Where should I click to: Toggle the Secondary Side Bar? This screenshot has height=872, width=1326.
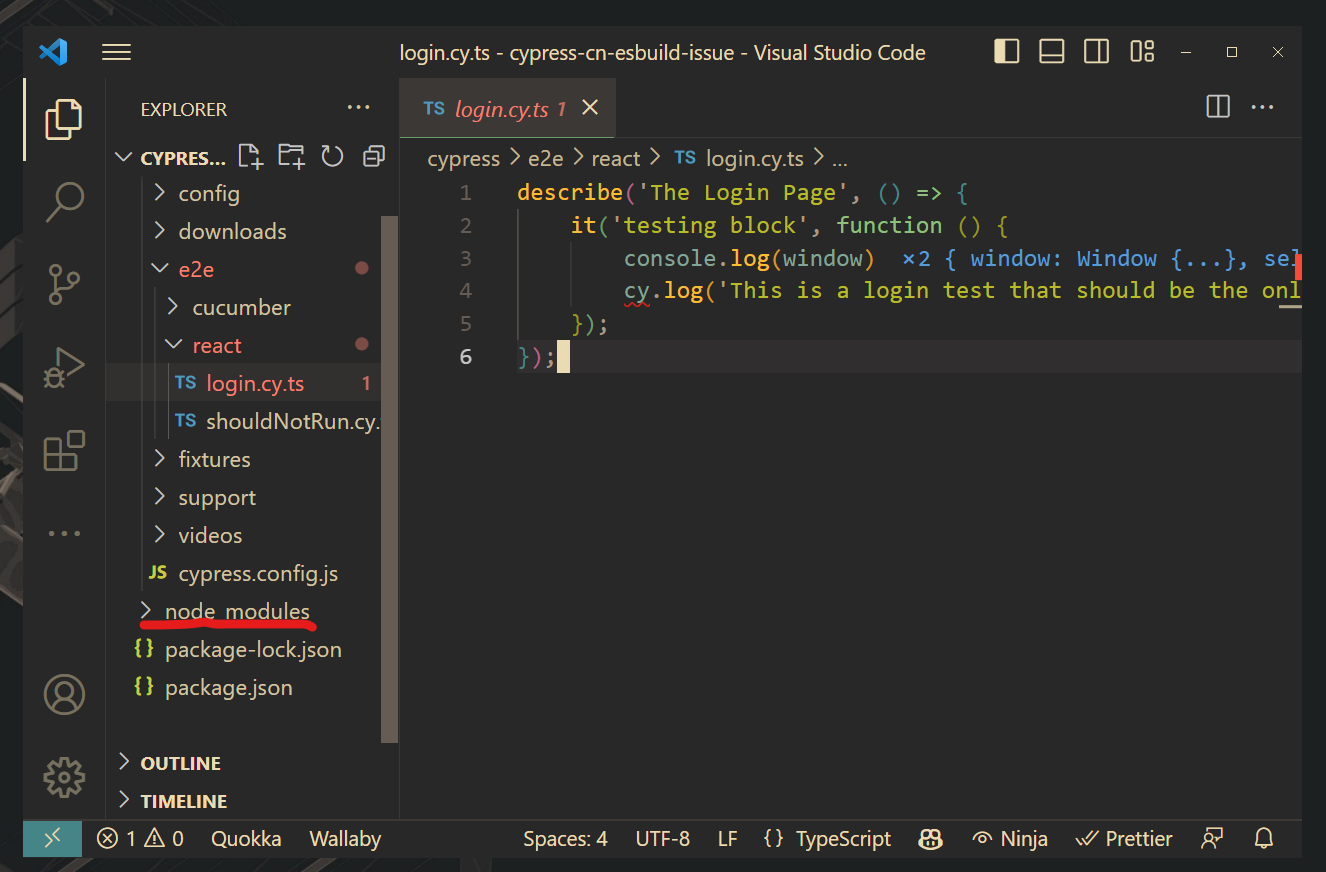coord(1096,51)
